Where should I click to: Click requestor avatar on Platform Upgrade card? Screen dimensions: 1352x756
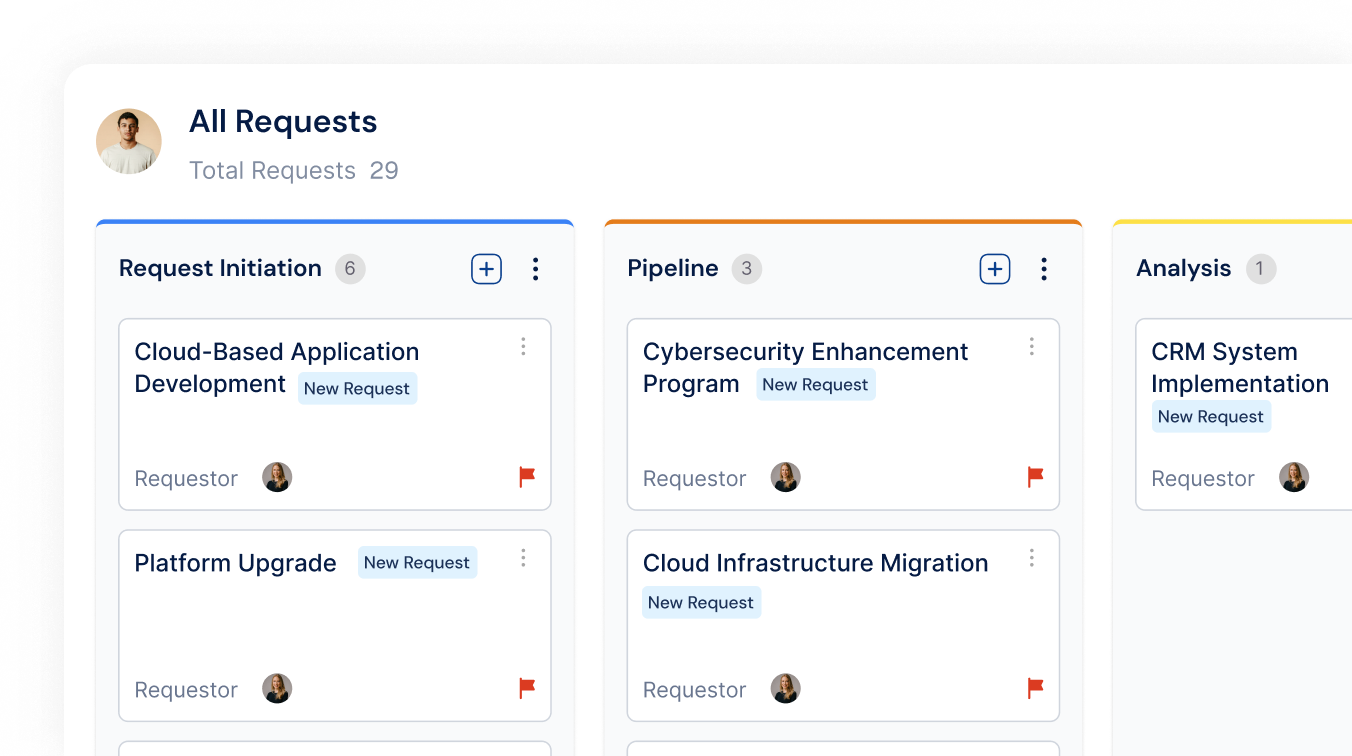277,688
